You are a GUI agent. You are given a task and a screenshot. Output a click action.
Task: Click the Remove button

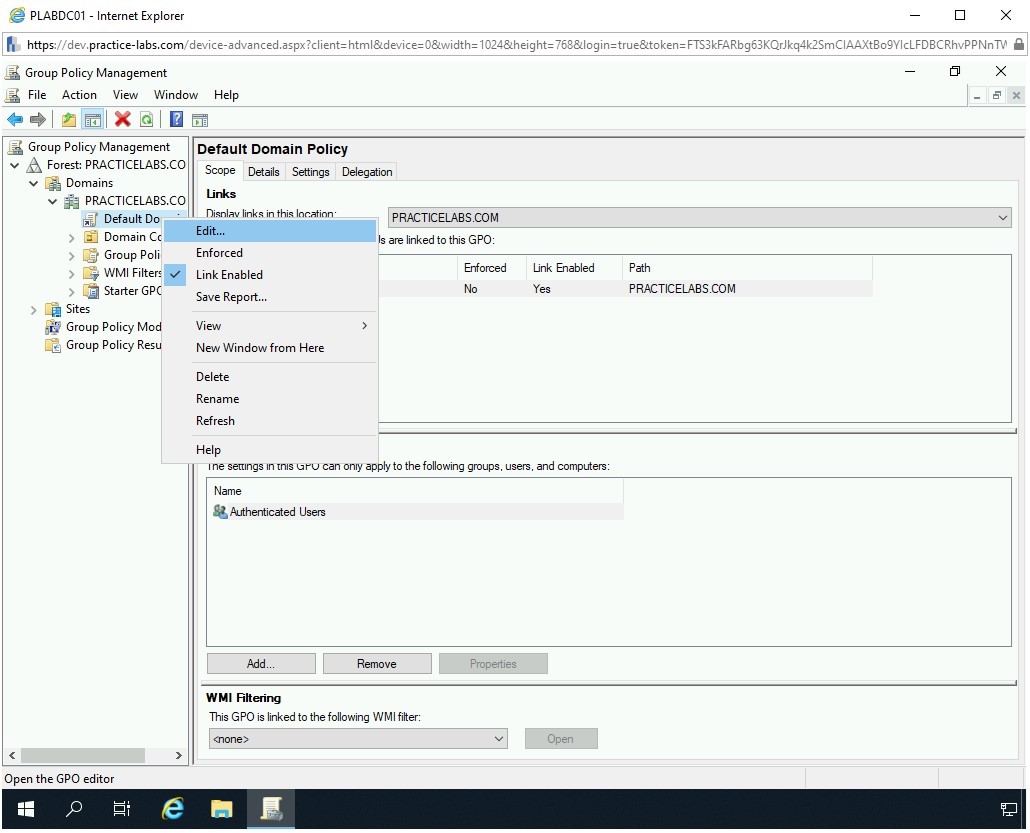(377, 664)
